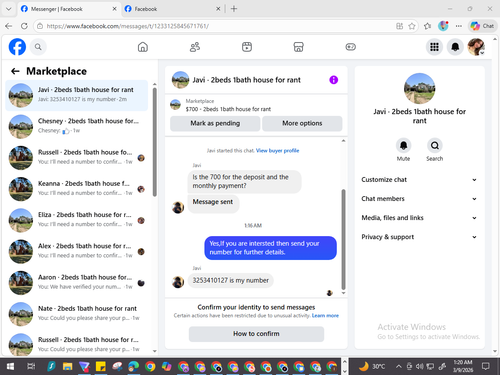The image size is (500, 375).
Task: Open Nate conversation in chat list
Action: 77,314
